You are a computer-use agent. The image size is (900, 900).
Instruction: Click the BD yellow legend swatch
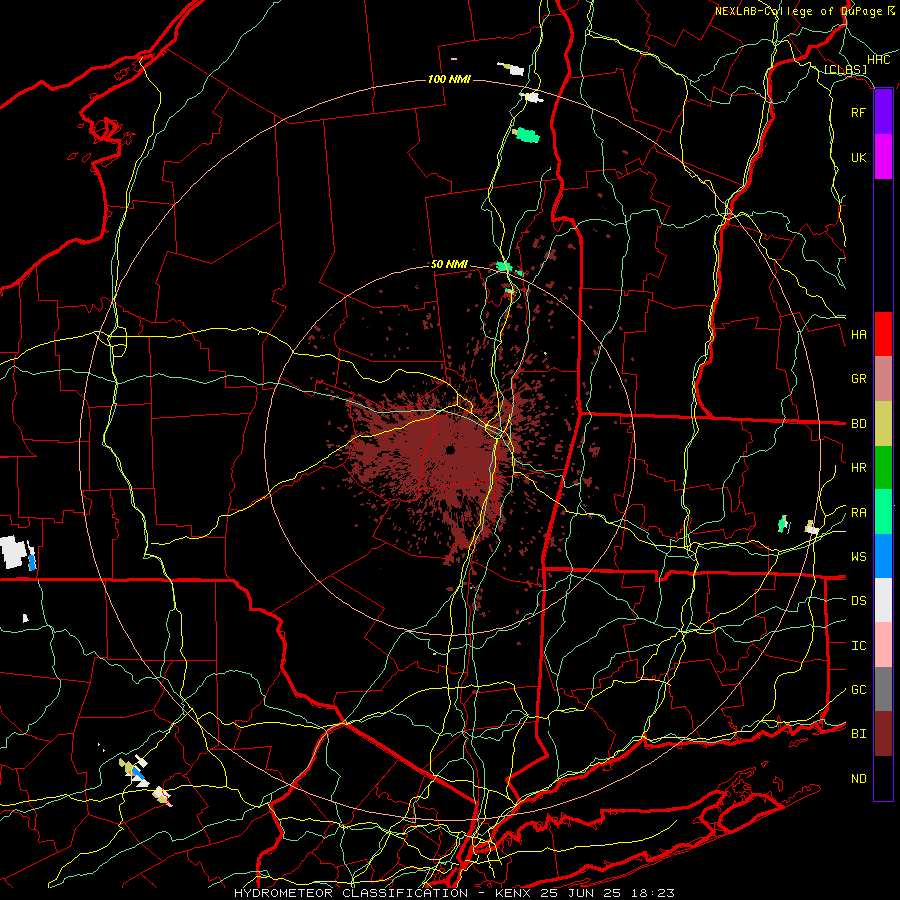(883, 423)
